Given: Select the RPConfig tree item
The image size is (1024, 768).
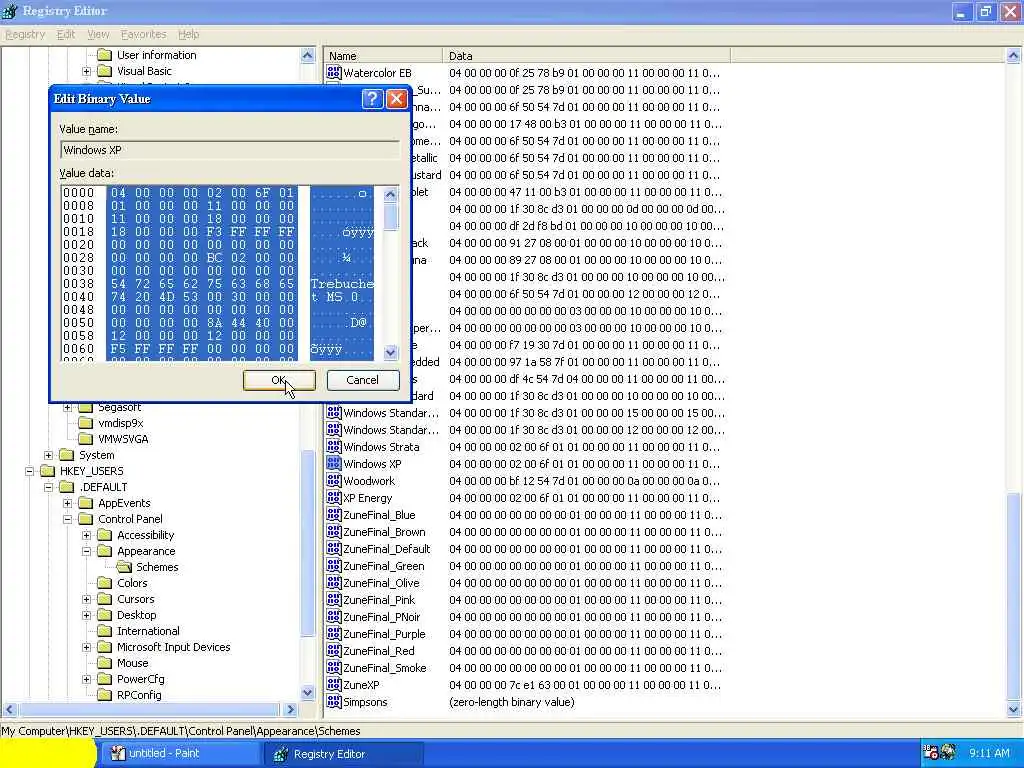Looking at the screenshot, I should coord(139,695).
